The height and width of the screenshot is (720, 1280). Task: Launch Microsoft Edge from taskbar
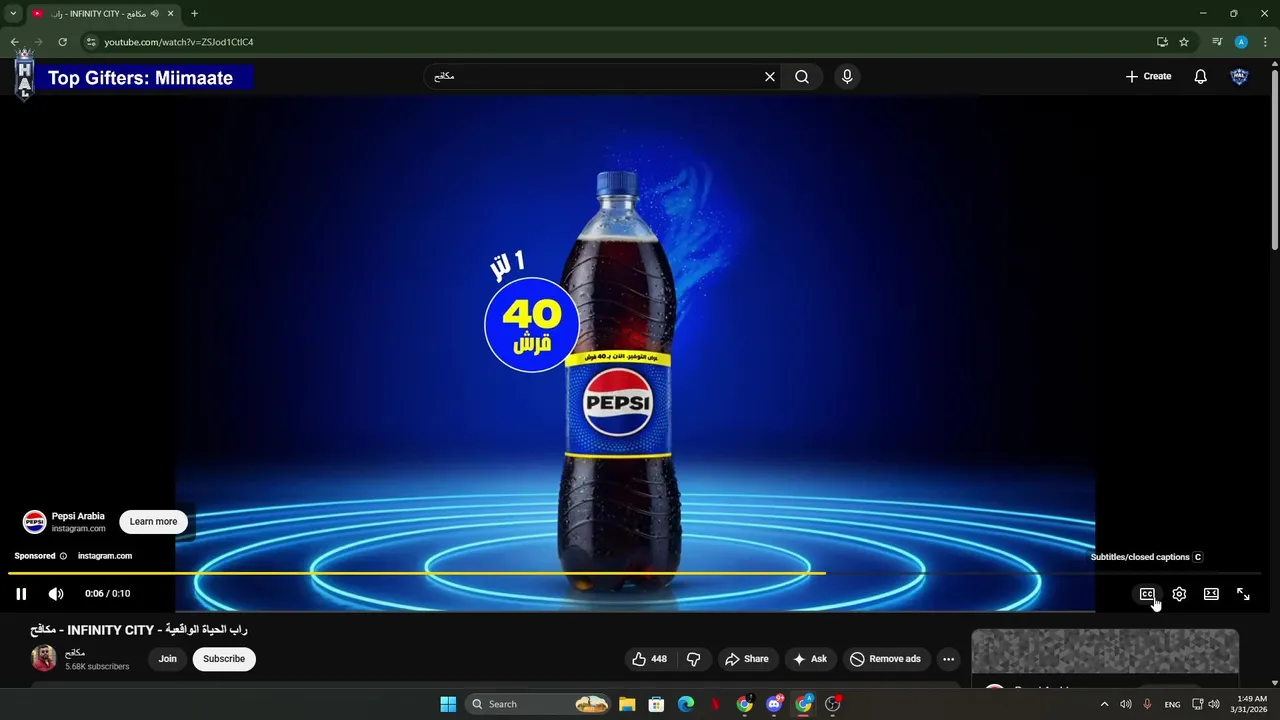point(686,704)
